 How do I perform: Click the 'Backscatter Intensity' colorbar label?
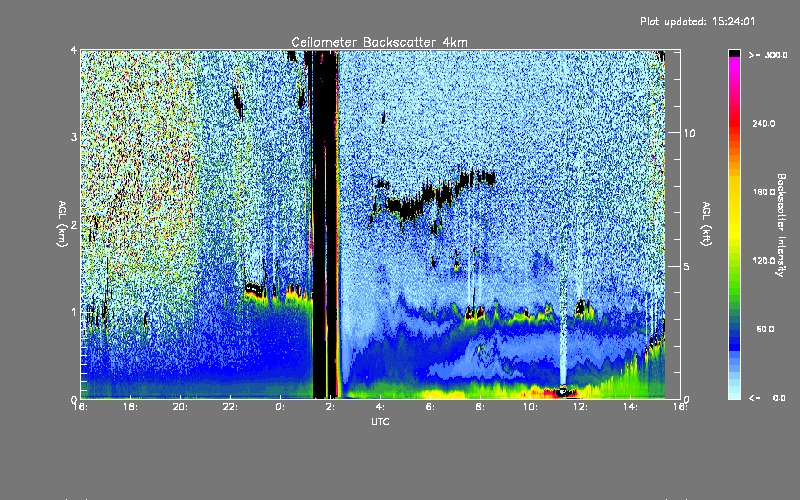pyautogui.click(x=781, y=225)
